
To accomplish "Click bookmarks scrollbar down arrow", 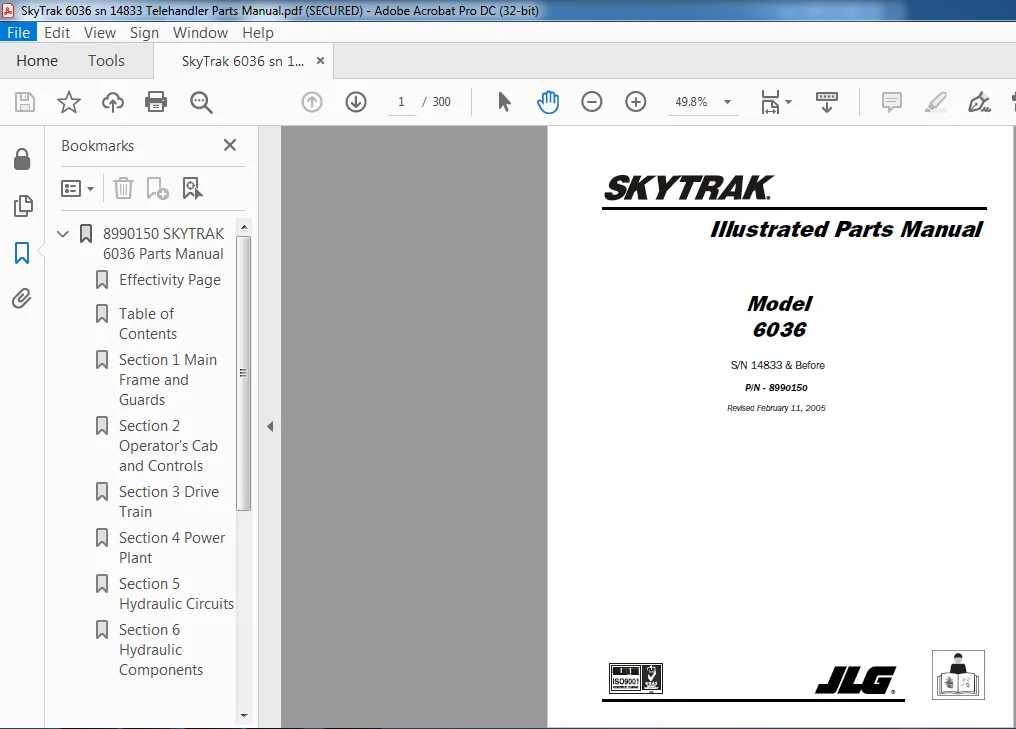I will coord(244,716).
